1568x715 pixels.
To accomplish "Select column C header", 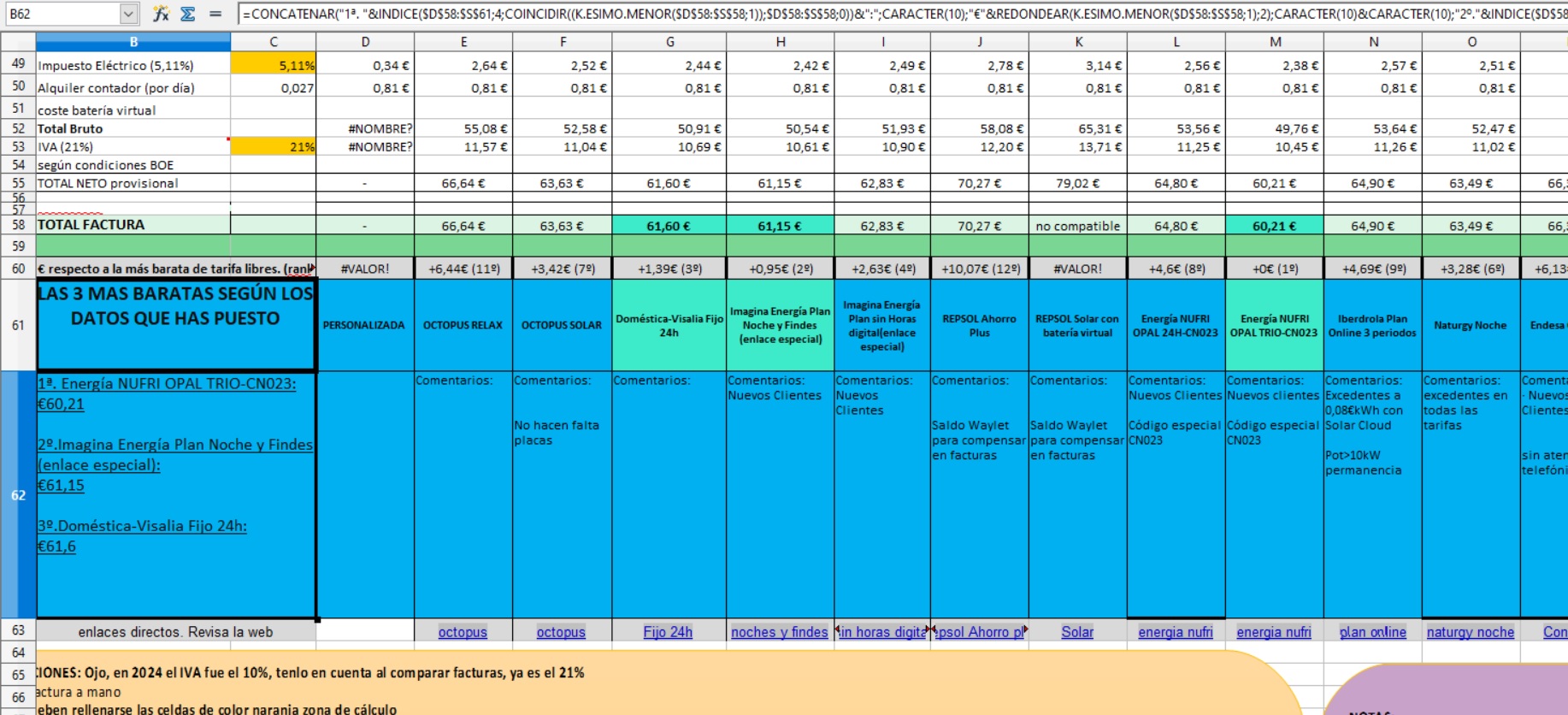I will (274, 42).
